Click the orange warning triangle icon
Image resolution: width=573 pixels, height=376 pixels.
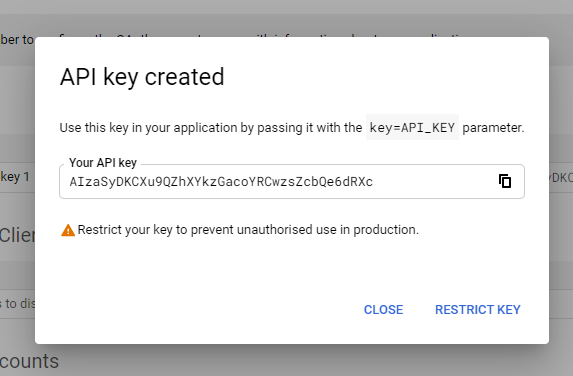tap(68, 230)
